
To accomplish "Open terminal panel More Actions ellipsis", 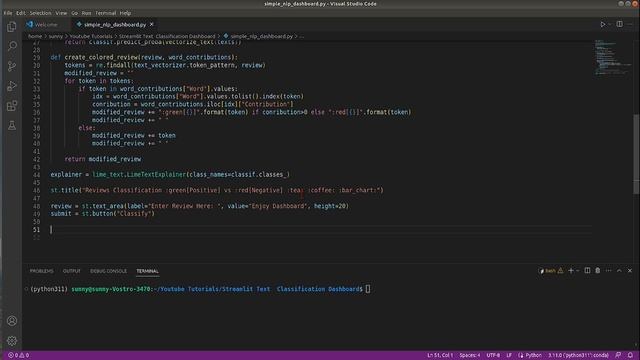I will [609, 271].
